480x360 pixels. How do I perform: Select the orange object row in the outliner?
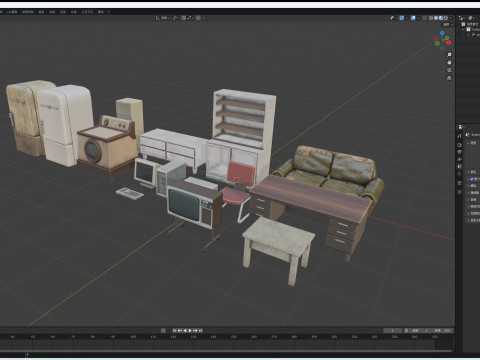point(475,34)
